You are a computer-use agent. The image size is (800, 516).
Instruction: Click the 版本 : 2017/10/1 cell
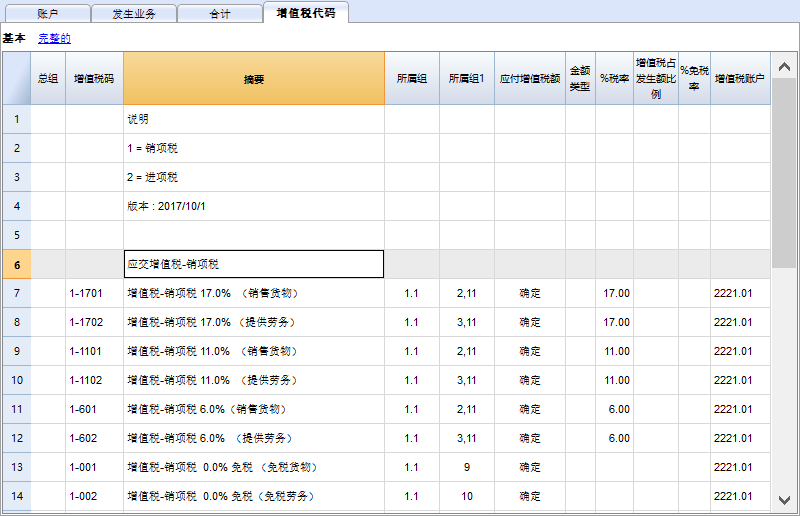click(x=254, y=206)
